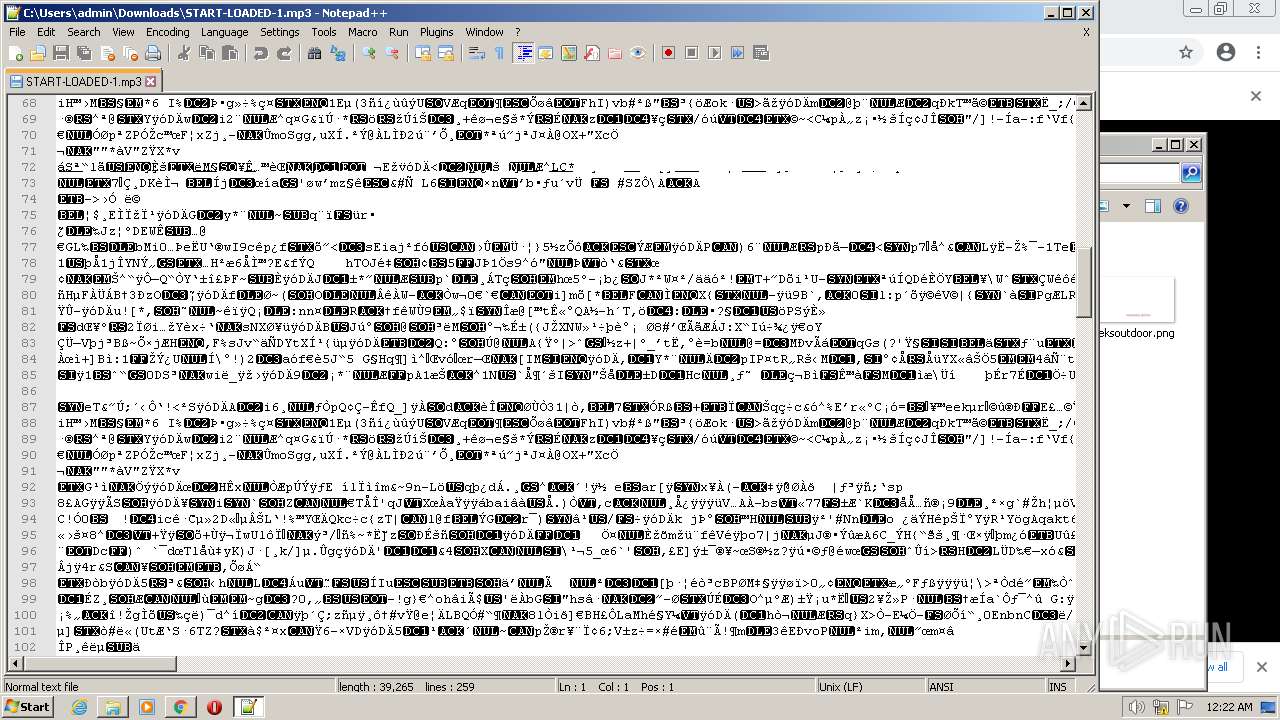Toggle the Show Indent Guide button
The height and width of the screenshot is (720, 1280).
[524, 53]
